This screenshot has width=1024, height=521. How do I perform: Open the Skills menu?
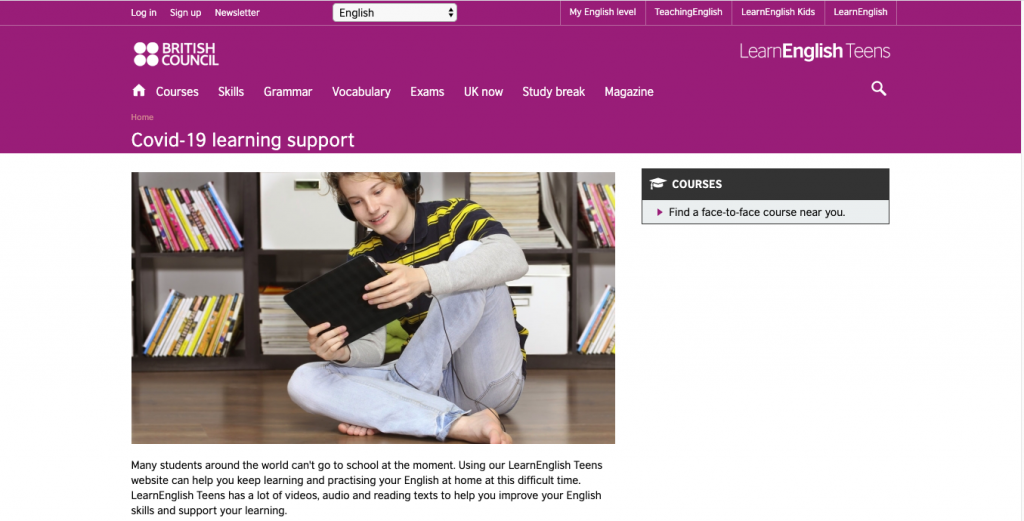pyautogui.click(x=231, y=92)
